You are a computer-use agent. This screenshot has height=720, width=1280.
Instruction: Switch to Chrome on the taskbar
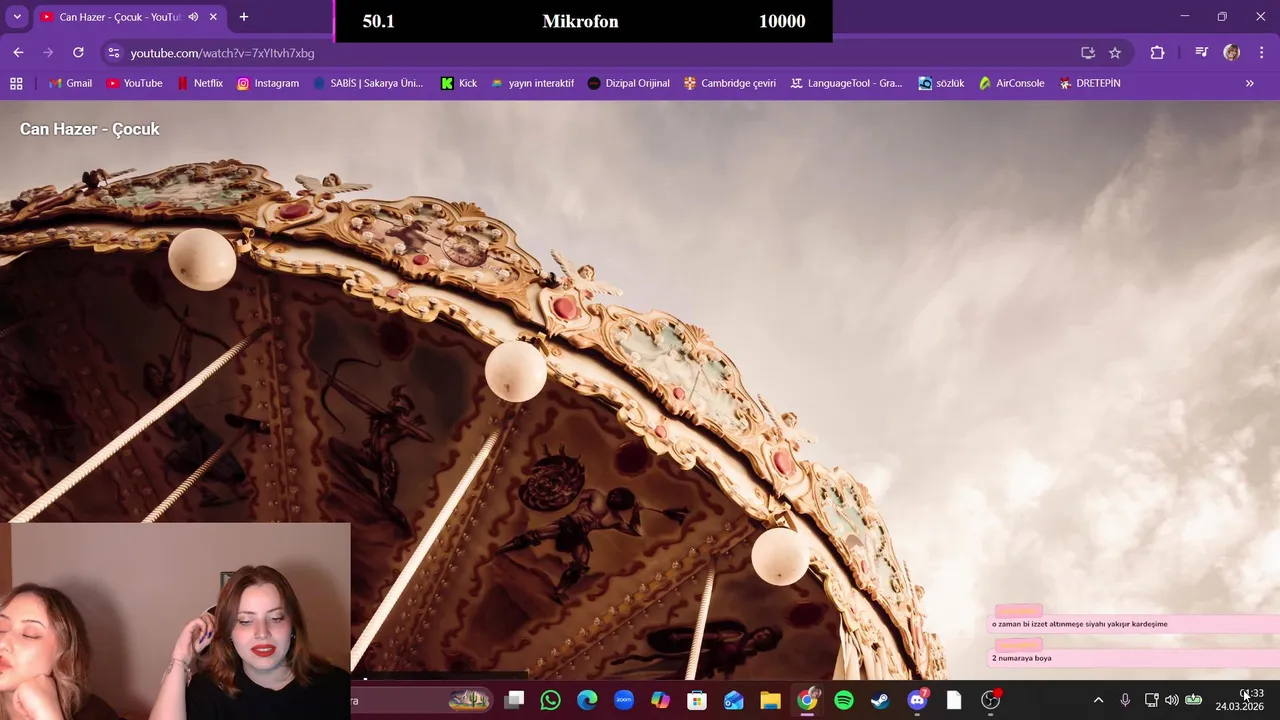pos(807,700)
